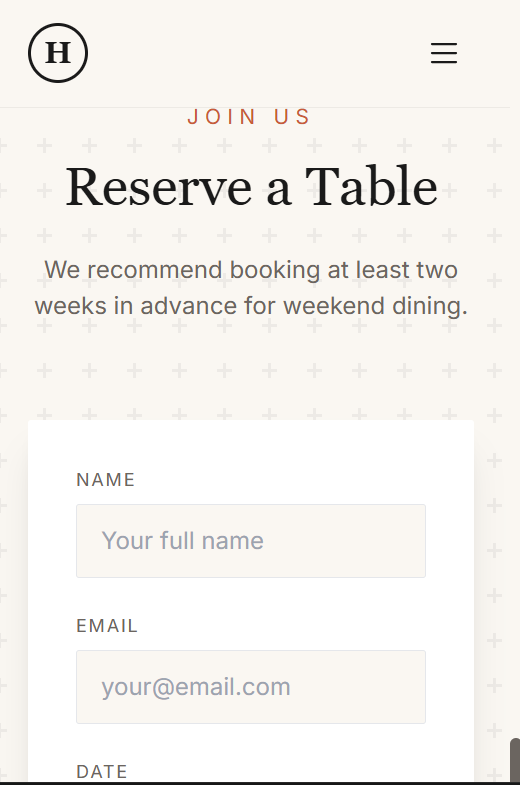Click the circular H logo icon

[58, 53]
